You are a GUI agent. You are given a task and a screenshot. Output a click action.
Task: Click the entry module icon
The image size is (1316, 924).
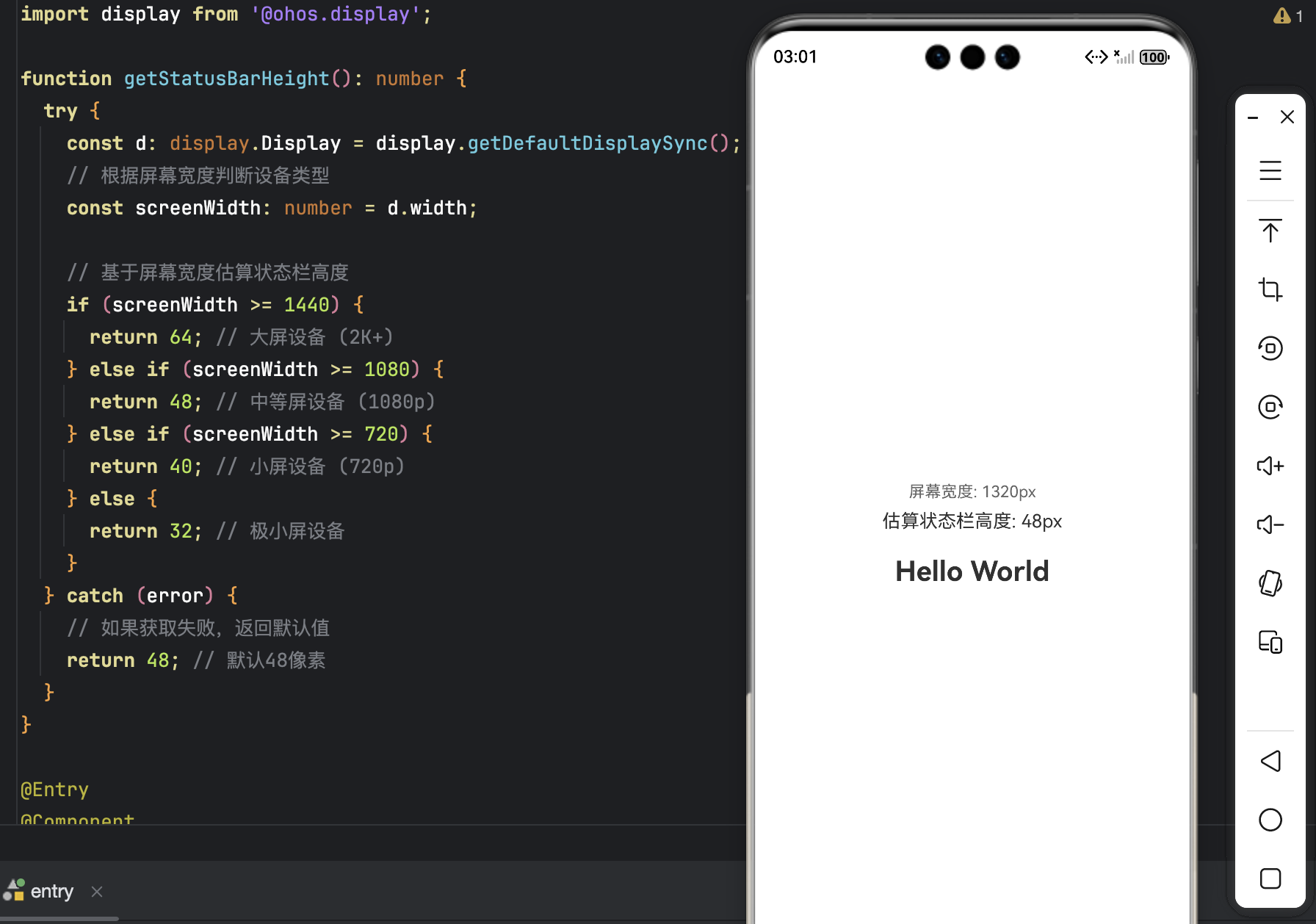(x=14, y=890)
